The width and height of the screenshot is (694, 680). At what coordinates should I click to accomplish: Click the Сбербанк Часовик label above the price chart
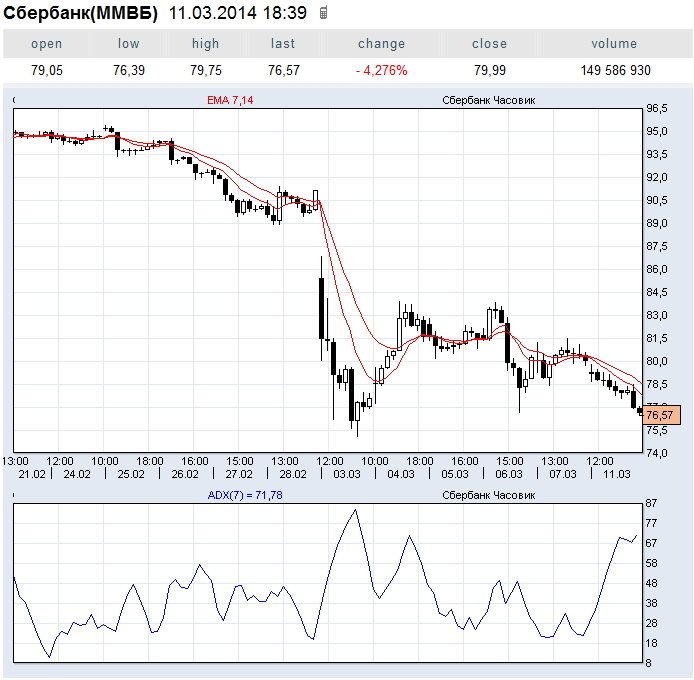(x=489, y=100)
